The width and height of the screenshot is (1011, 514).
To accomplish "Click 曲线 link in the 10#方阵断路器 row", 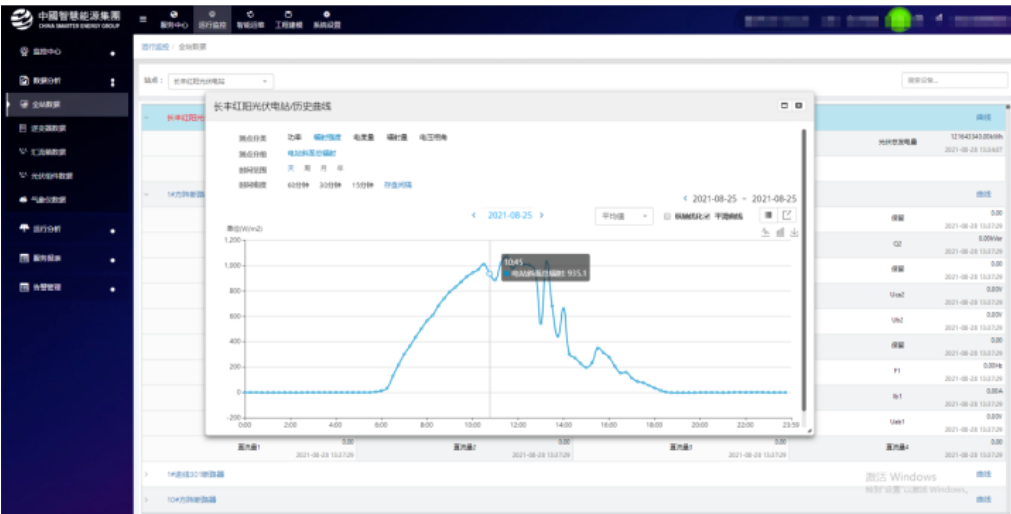I will pos(983,499).
